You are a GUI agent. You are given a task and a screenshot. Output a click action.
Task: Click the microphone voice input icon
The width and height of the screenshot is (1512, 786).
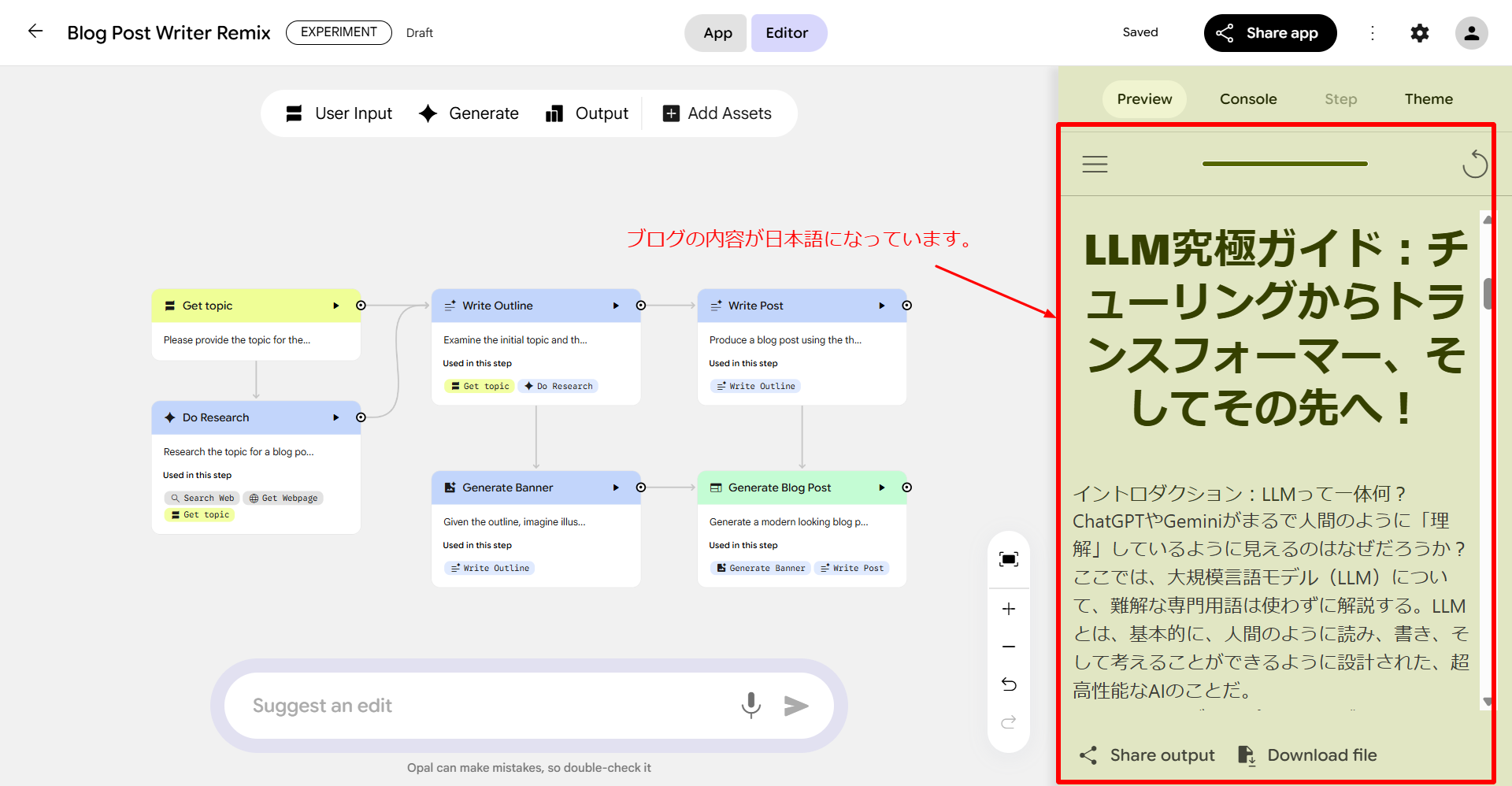coord(750,705)
